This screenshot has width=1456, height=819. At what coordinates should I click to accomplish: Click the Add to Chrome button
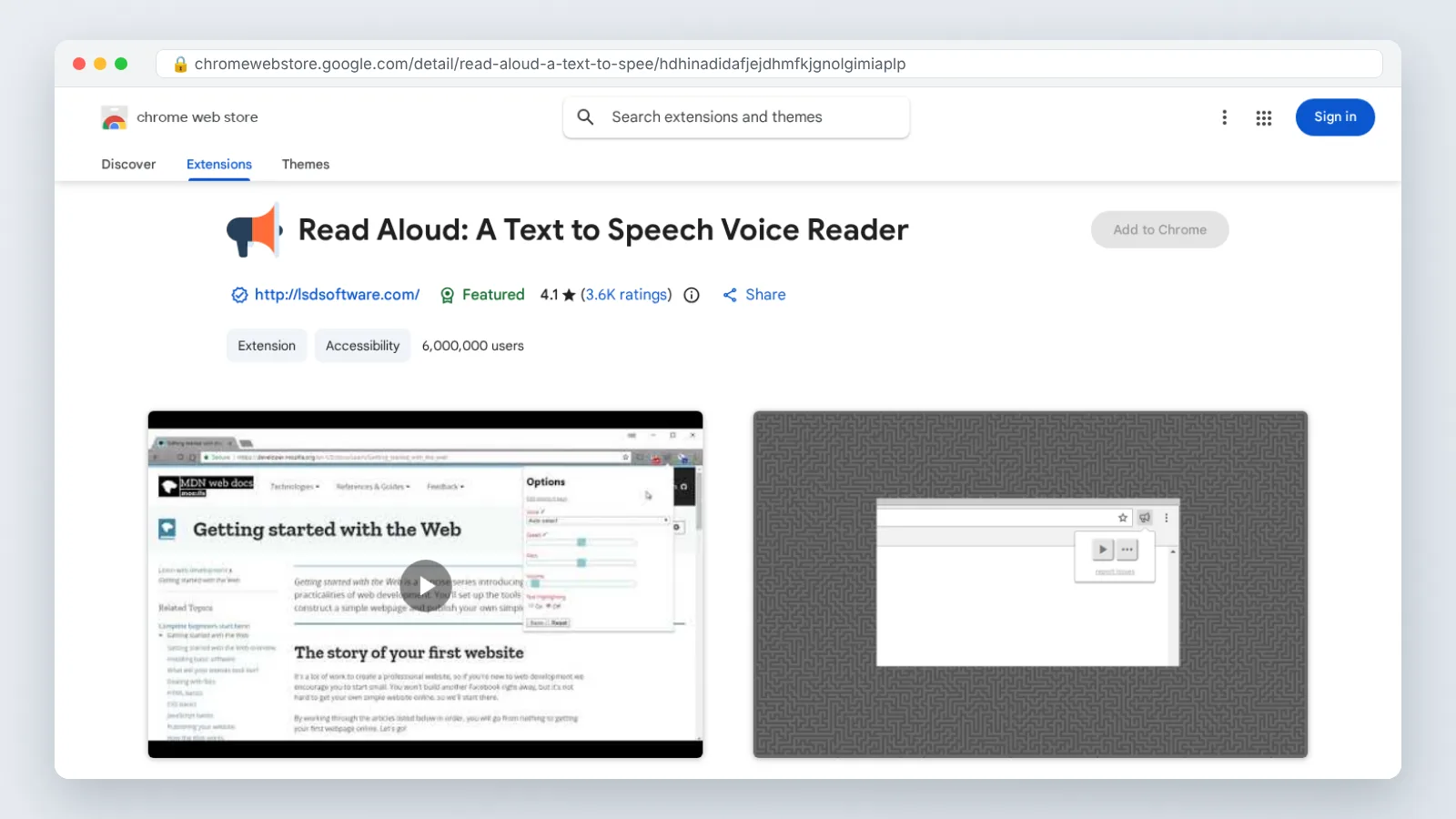[x=1159, y=230]
